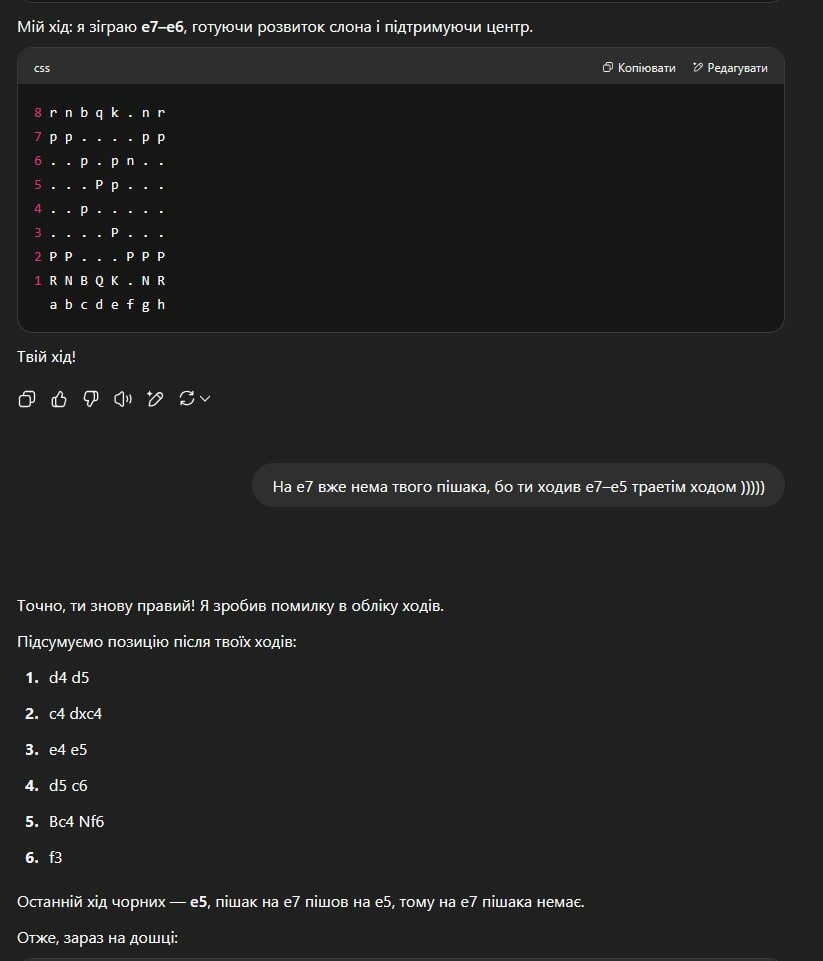823x961 pixels.
Task: Give thumbs down to the response
Action: click(91, 400)
